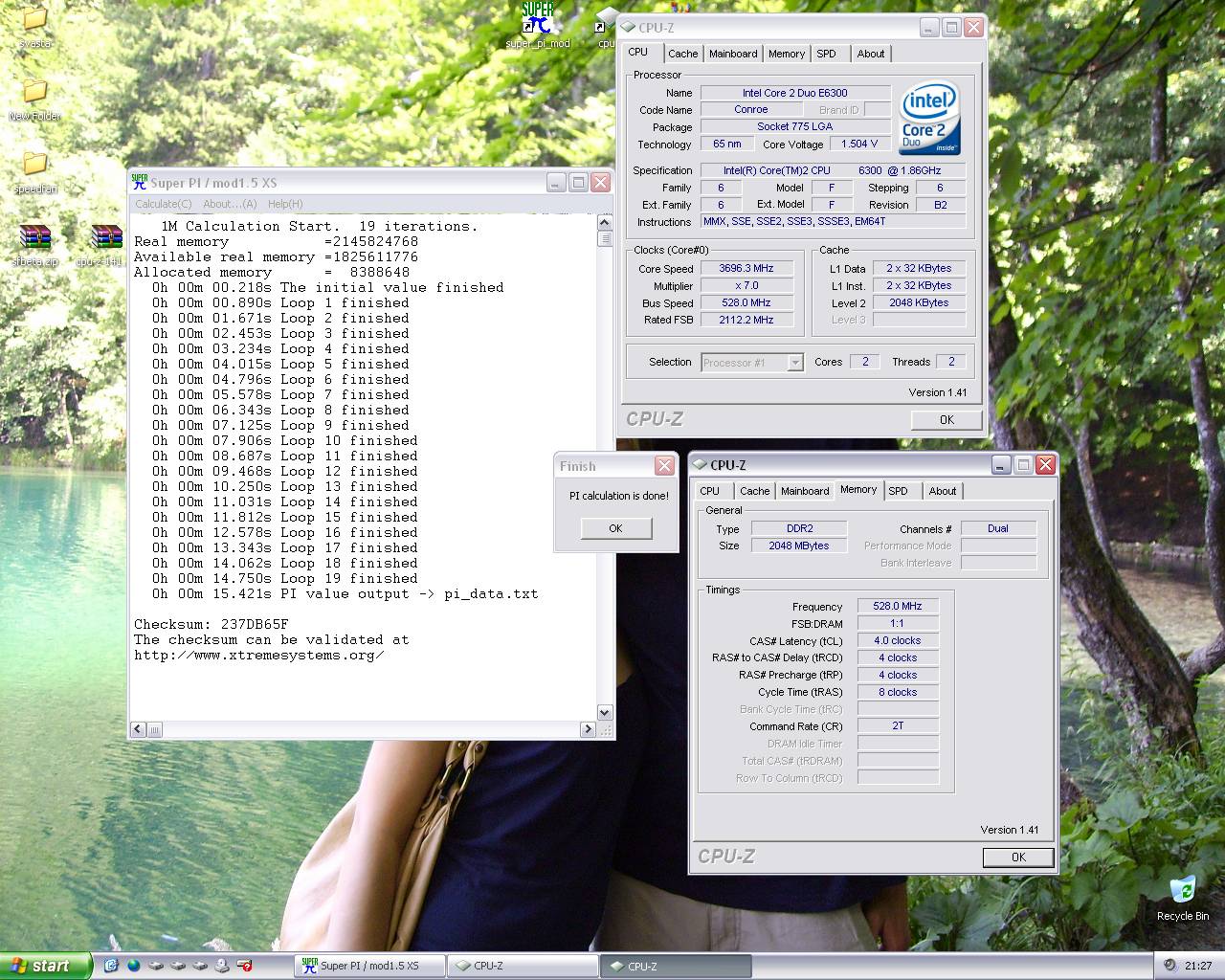Image resolution: width=1225 pixels, height=980 pixels.
Task: Open About tab in lower CPU-Z
Action: pos(943,491)
